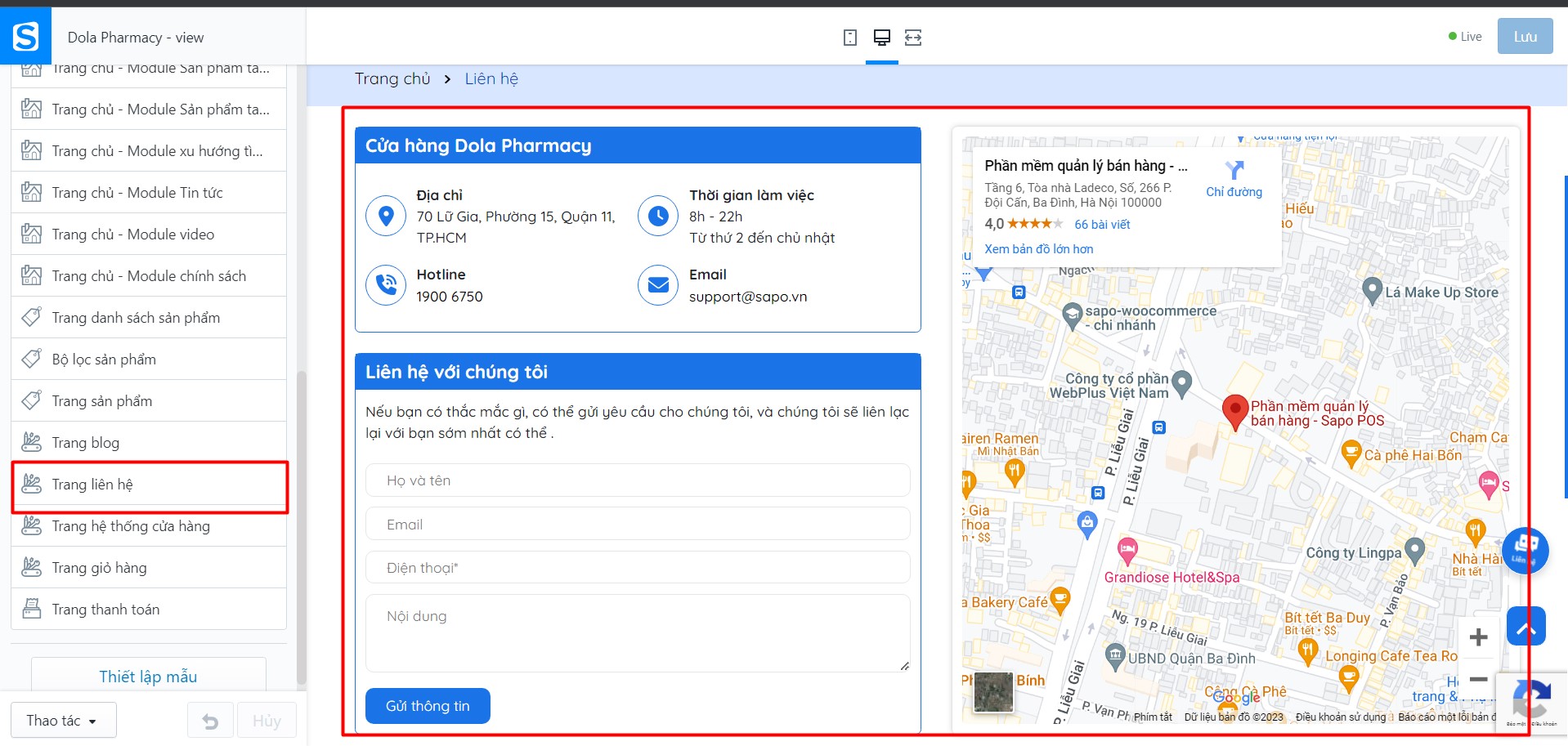Click the Điện thoại input field
The image size is (1568, 746).
[x=638, y=567]
